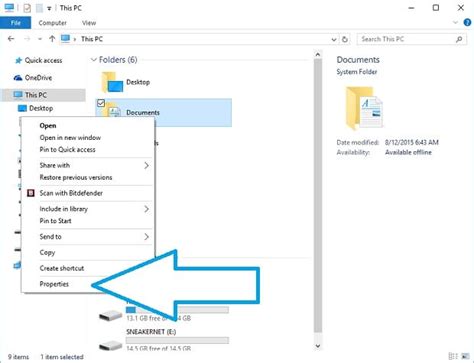
Task: Open the address bar history dropdown
Action: (334, 40)
